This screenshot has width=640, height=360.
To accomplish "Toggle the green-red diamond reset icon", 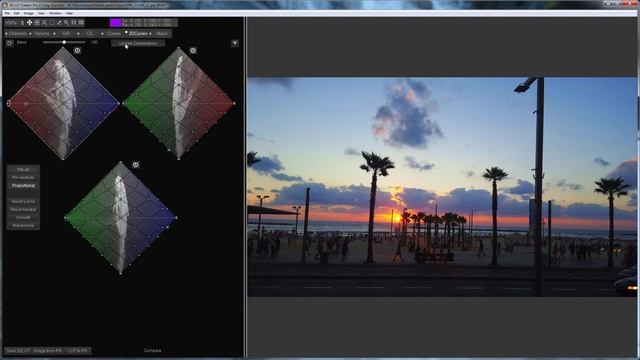I will (x=193, y=51).
